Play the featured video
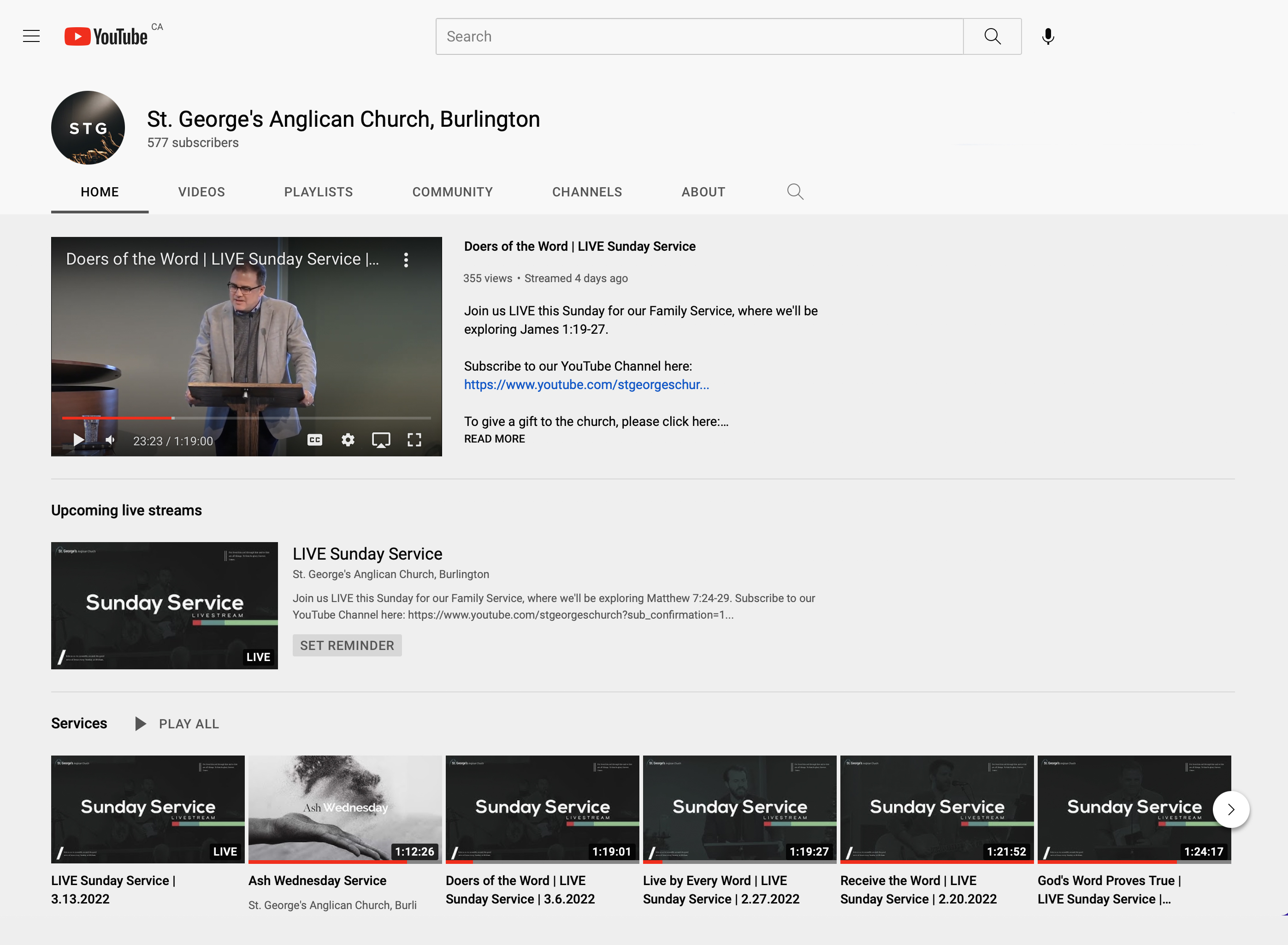This screenshot has width=1288, height=945. [x=78, y=440]
